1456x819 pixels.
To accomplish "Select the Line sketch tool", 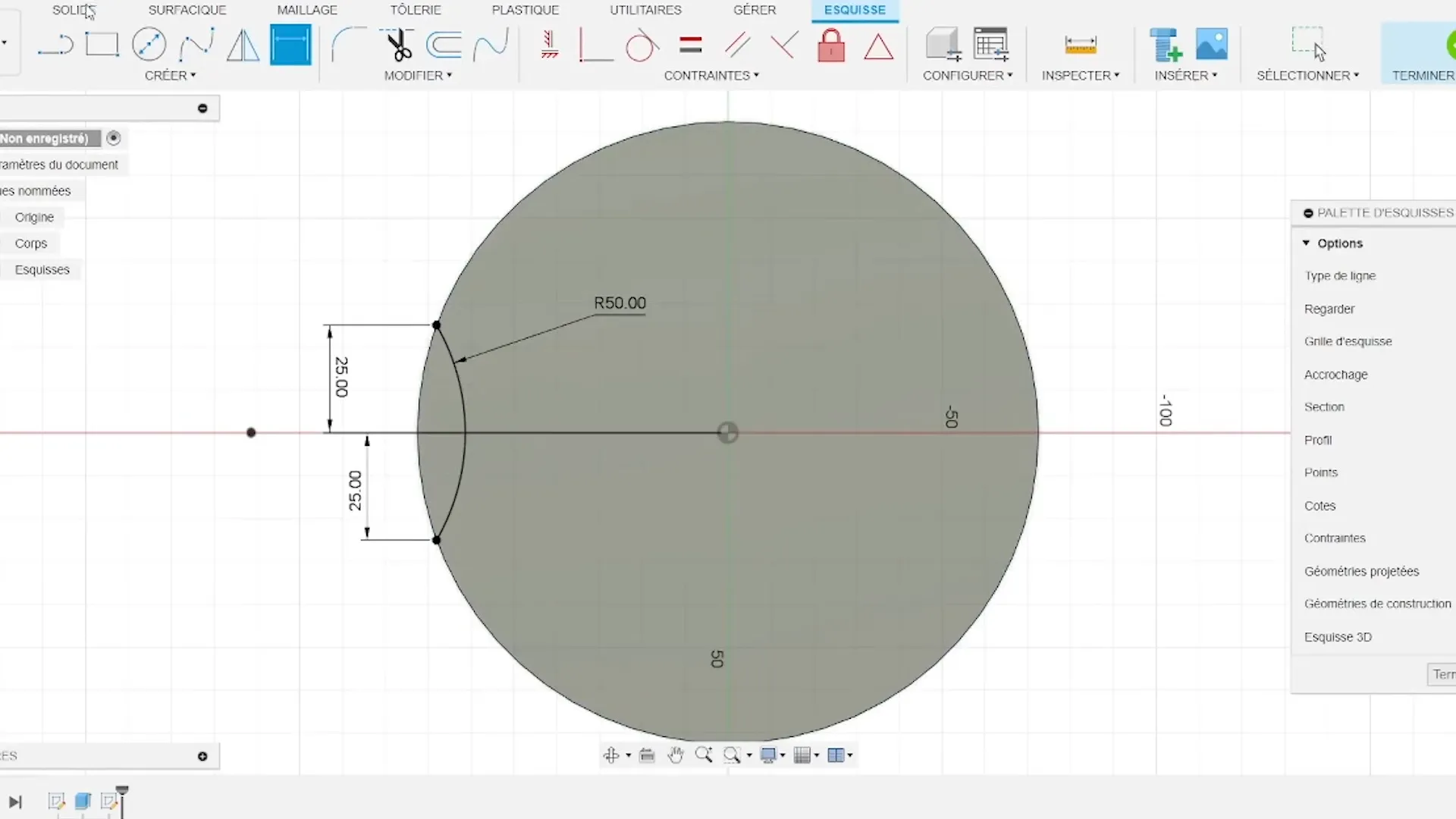I will (55, 45).
